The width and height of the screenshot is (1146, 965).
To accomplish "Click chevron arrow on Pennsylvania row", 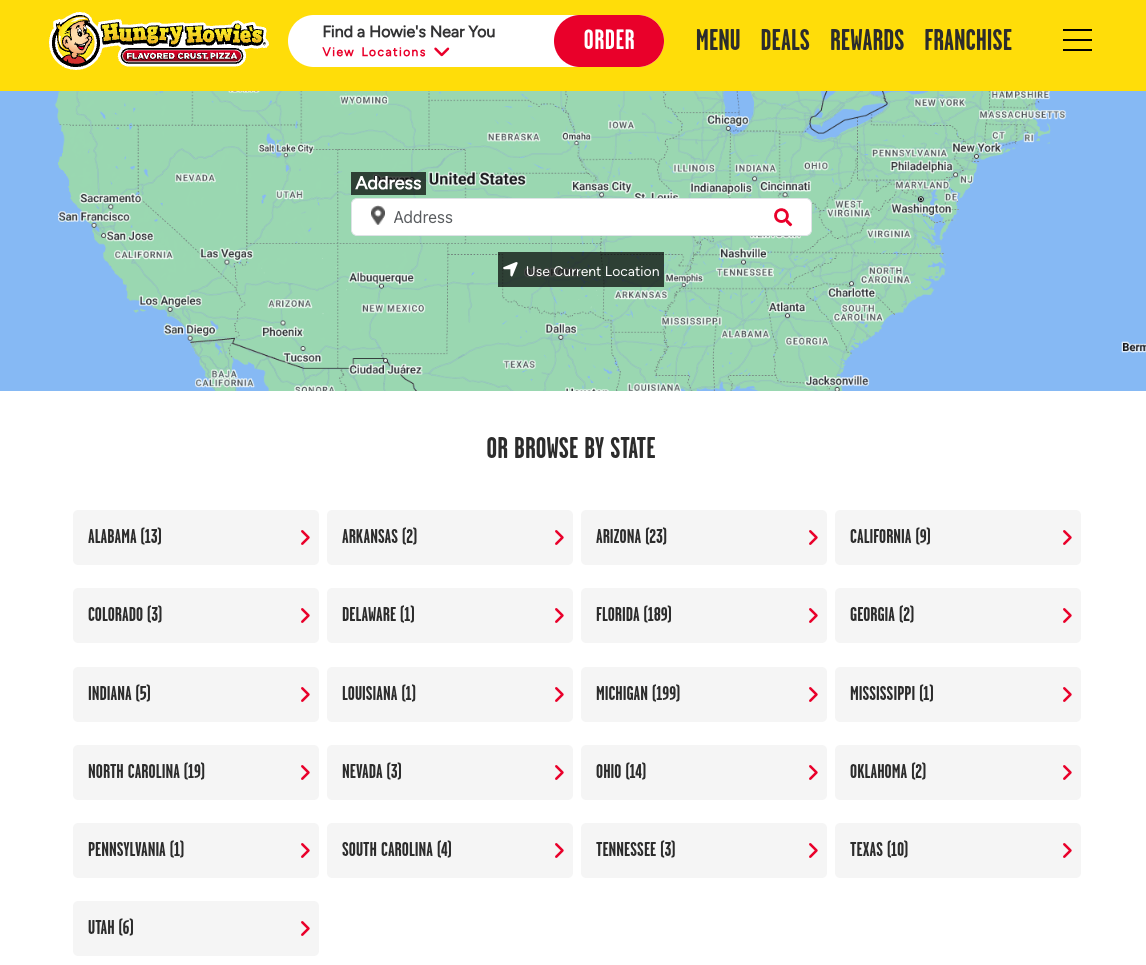I will click(x=305, y=851).
